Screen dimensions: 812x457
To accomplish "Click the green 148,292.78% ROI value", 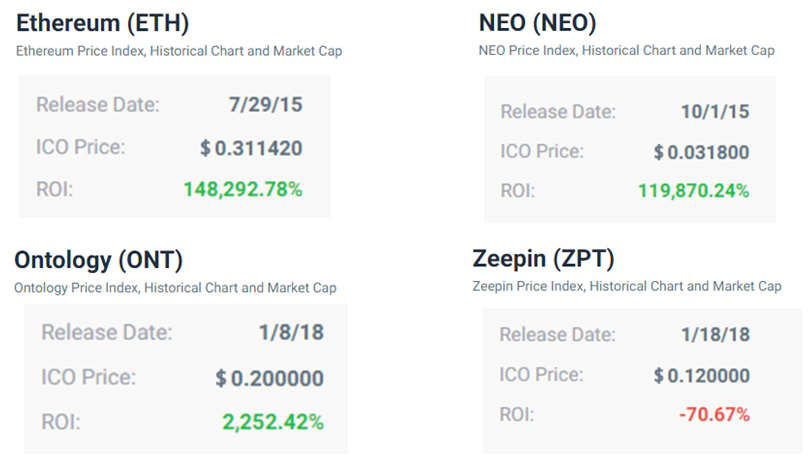I will 243,188.
